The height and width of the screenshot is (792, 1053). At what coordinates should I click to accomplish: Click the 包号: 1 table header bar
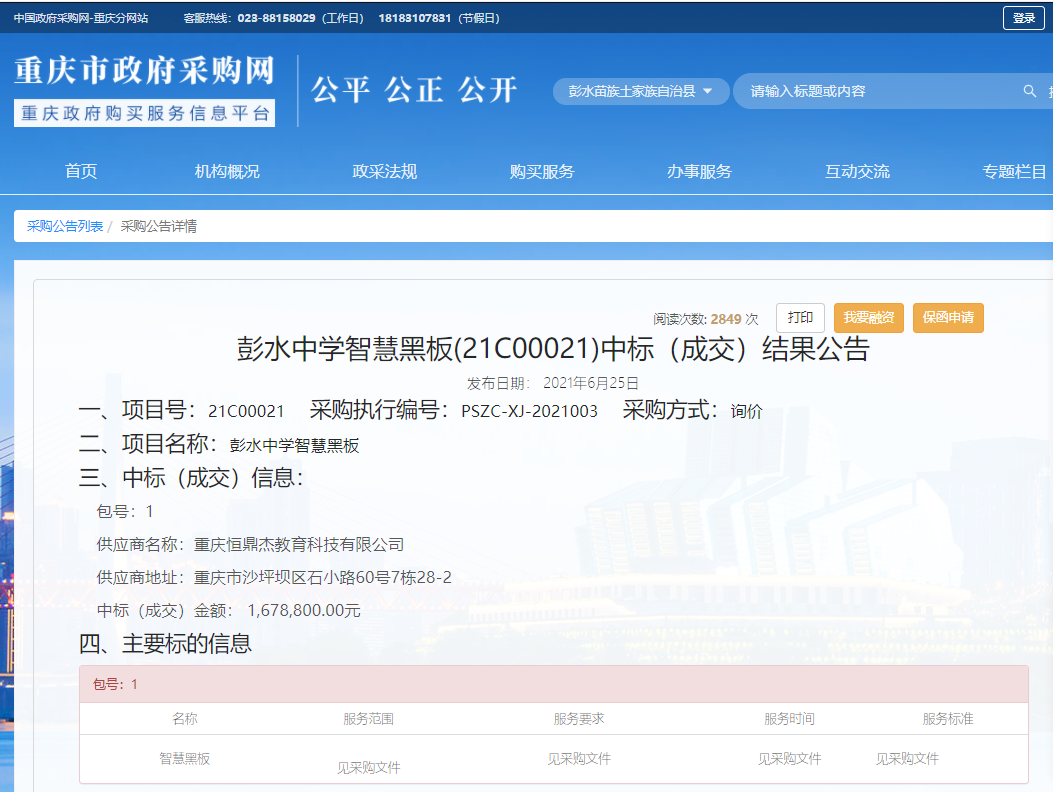(553, 684)
